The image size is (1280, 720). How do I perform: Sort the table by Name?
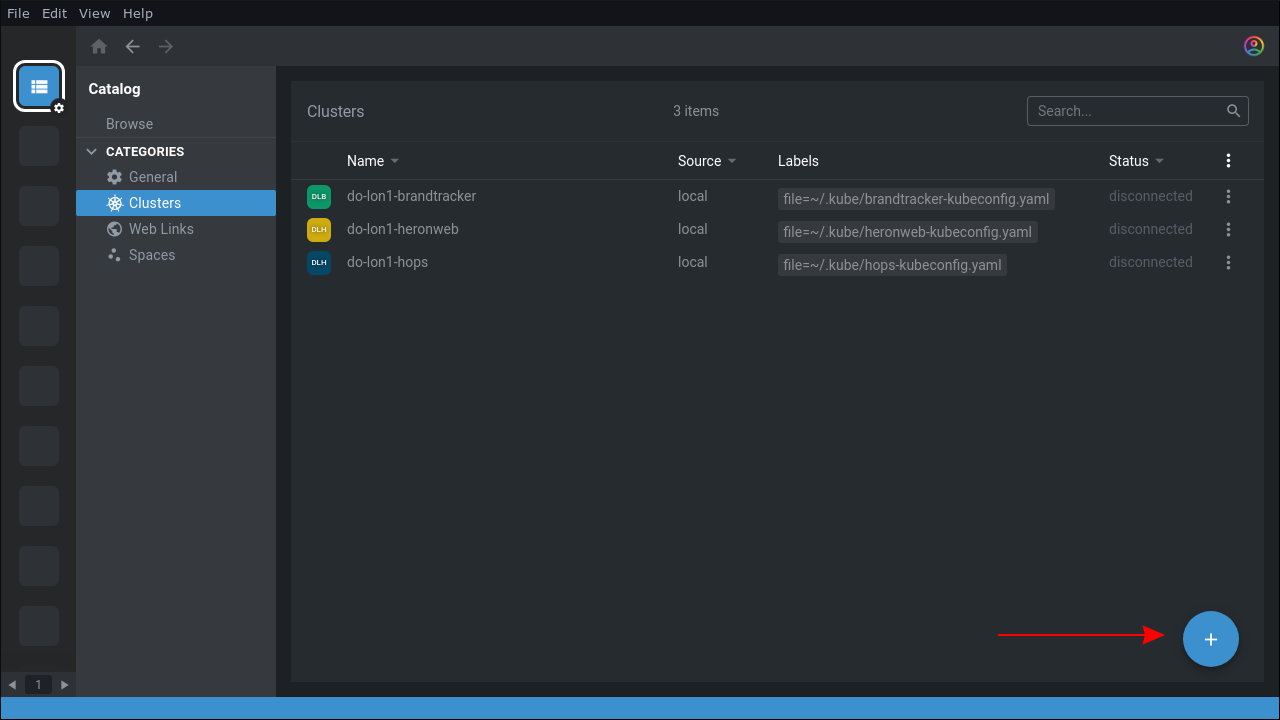click(x=373, y=161)
